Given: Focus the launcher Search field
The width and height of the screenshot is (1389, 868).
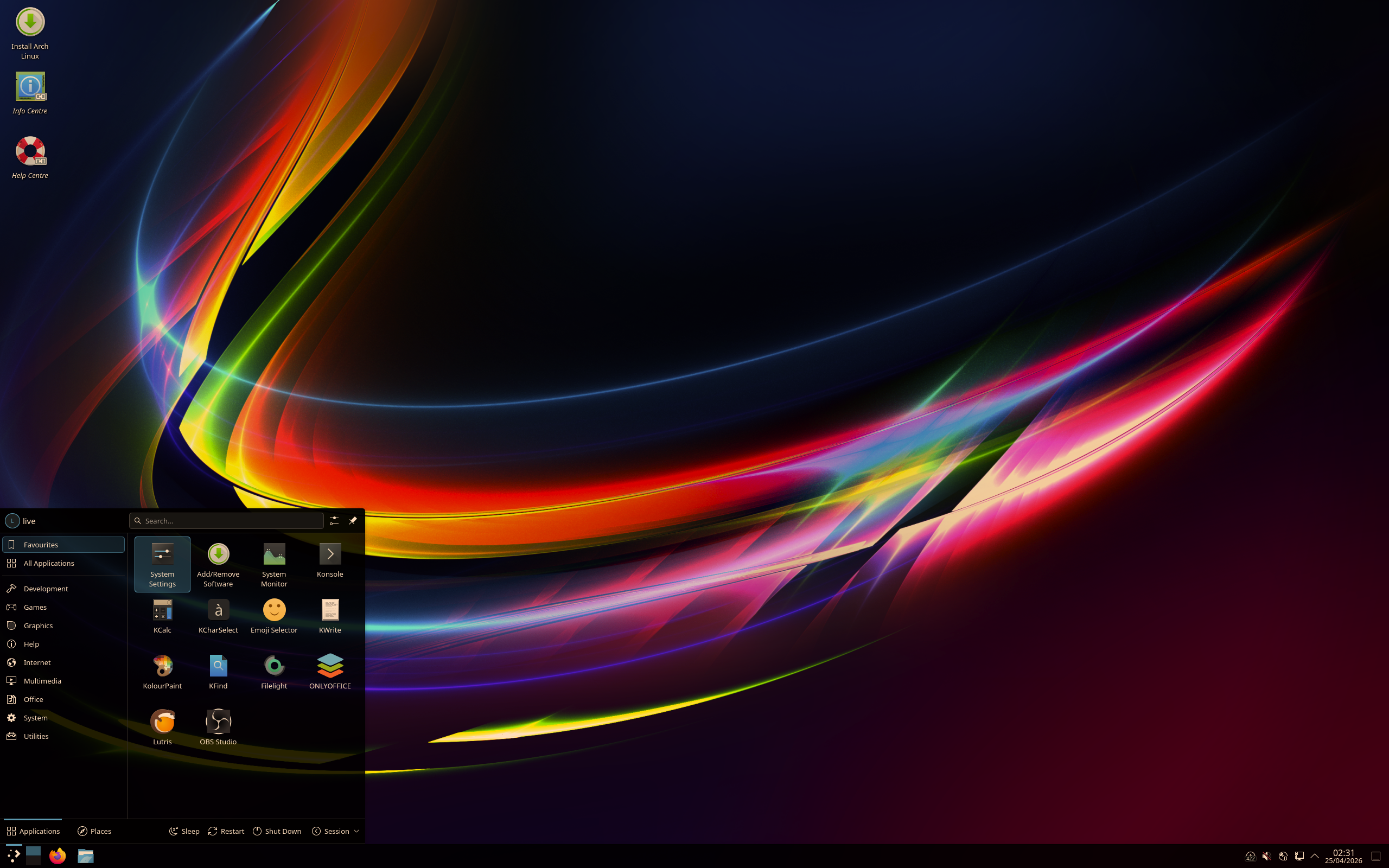Looking at the screenshot, I should pyautogui.click(x=227, y=521).
